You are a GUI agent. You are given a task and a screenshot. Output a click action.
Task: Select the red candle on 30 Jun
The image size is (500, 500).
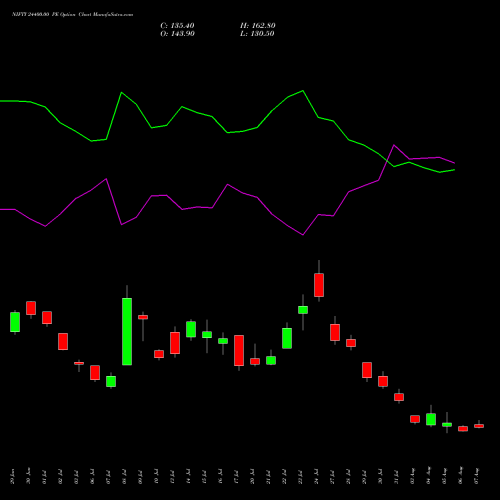(x=31, y=308)
